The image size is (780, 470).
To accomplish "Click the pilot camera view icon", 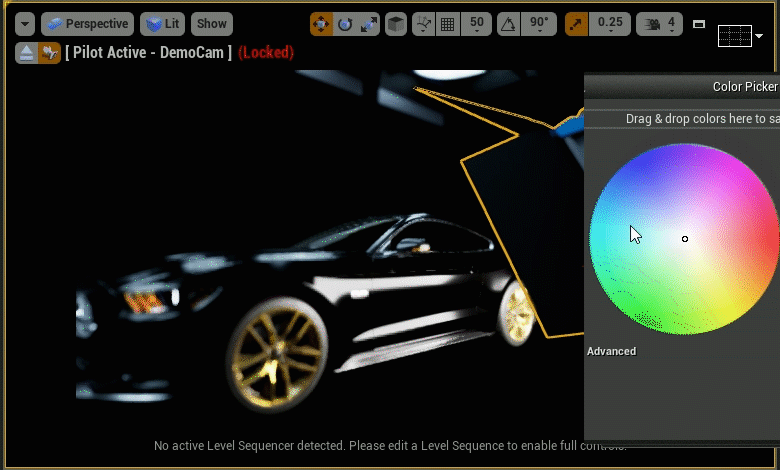I will (x=49, y=52).
